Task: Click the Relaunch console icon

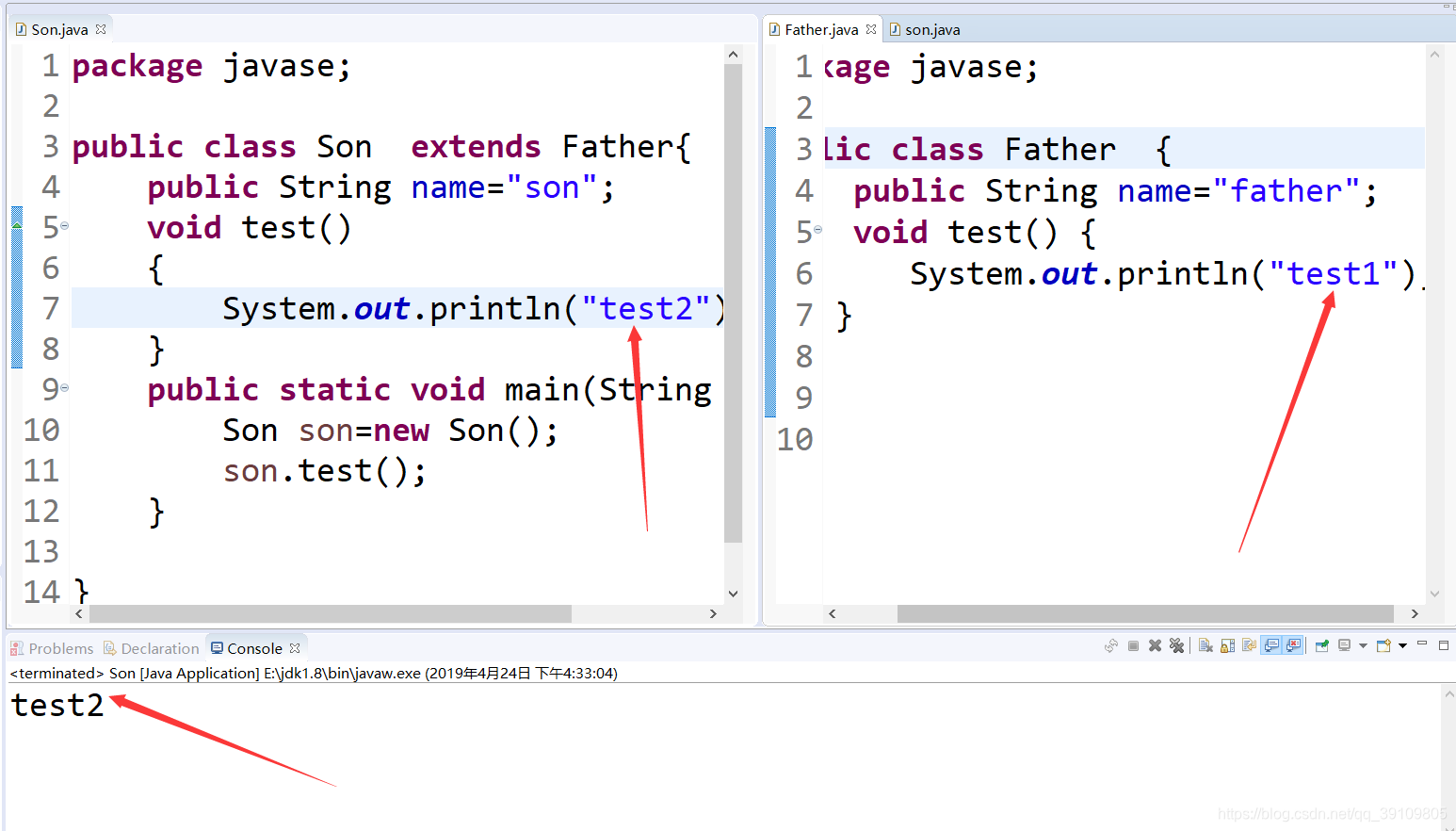Action: 1111,645
